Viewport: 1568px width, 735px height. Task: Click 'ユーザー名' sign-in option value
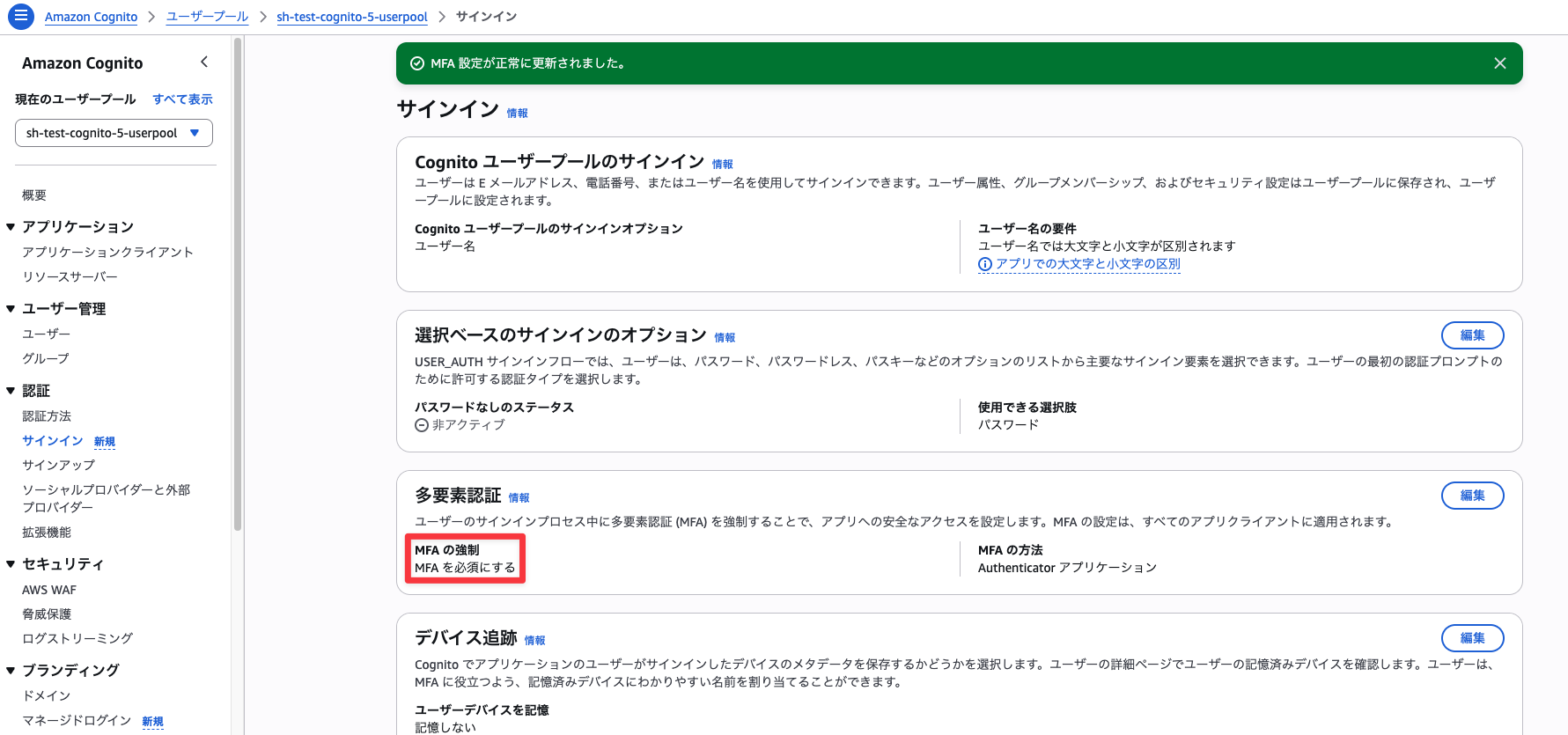(x=445, y=246)
